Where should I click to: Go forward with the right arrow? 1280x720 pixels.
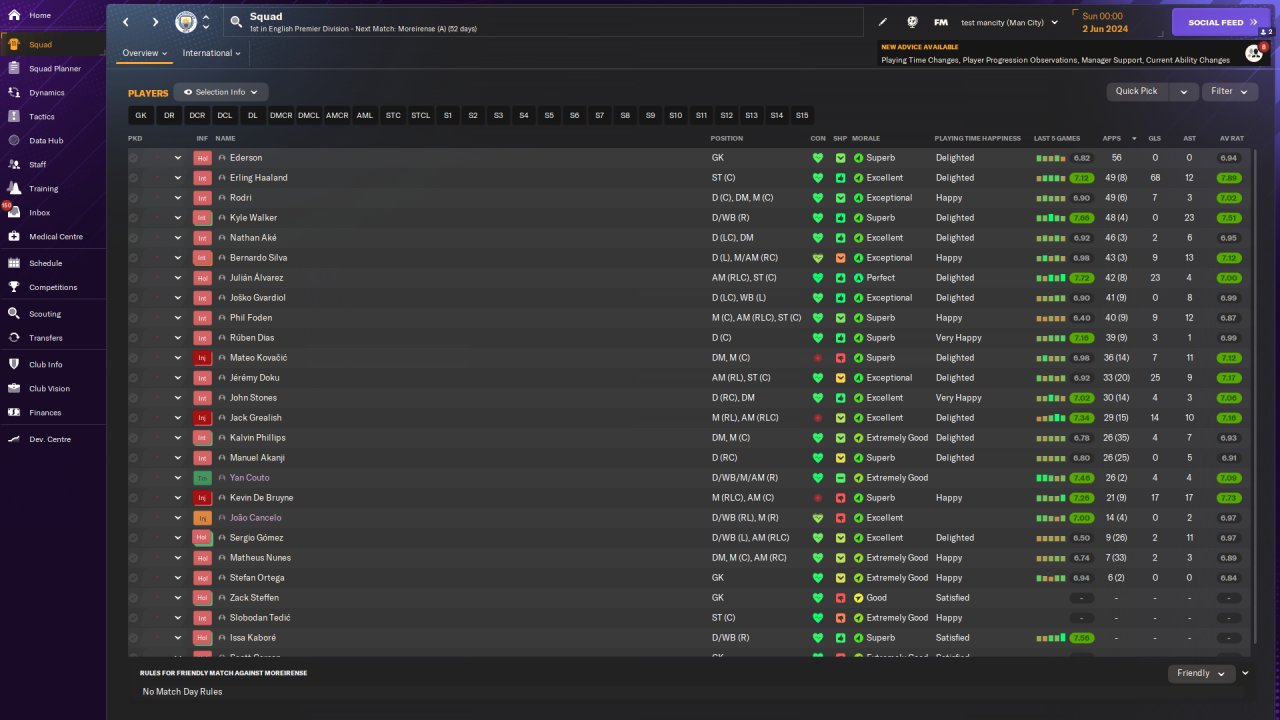click(155, 22)
